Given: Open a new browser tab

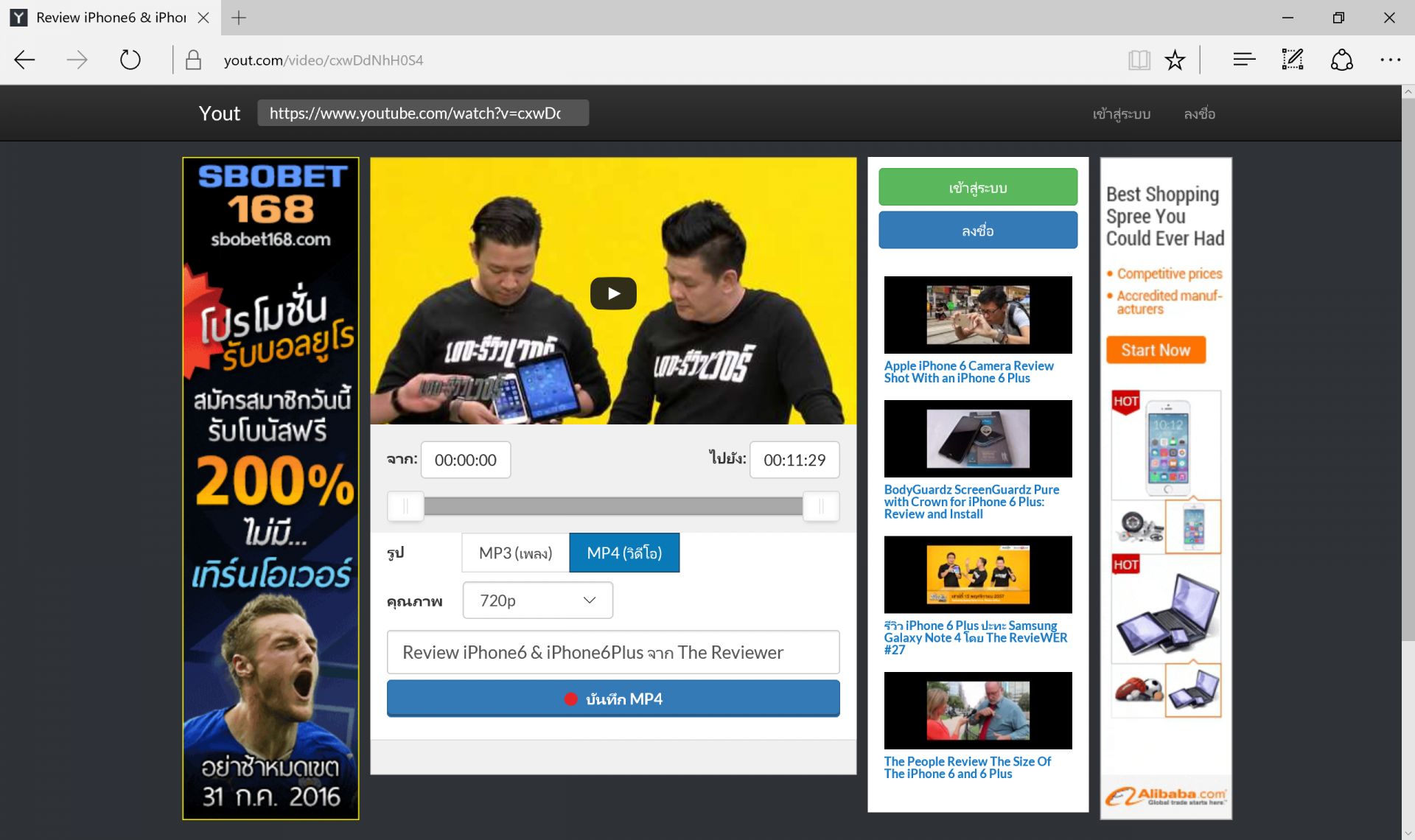Looking at the screenshot, I should 239,18.
